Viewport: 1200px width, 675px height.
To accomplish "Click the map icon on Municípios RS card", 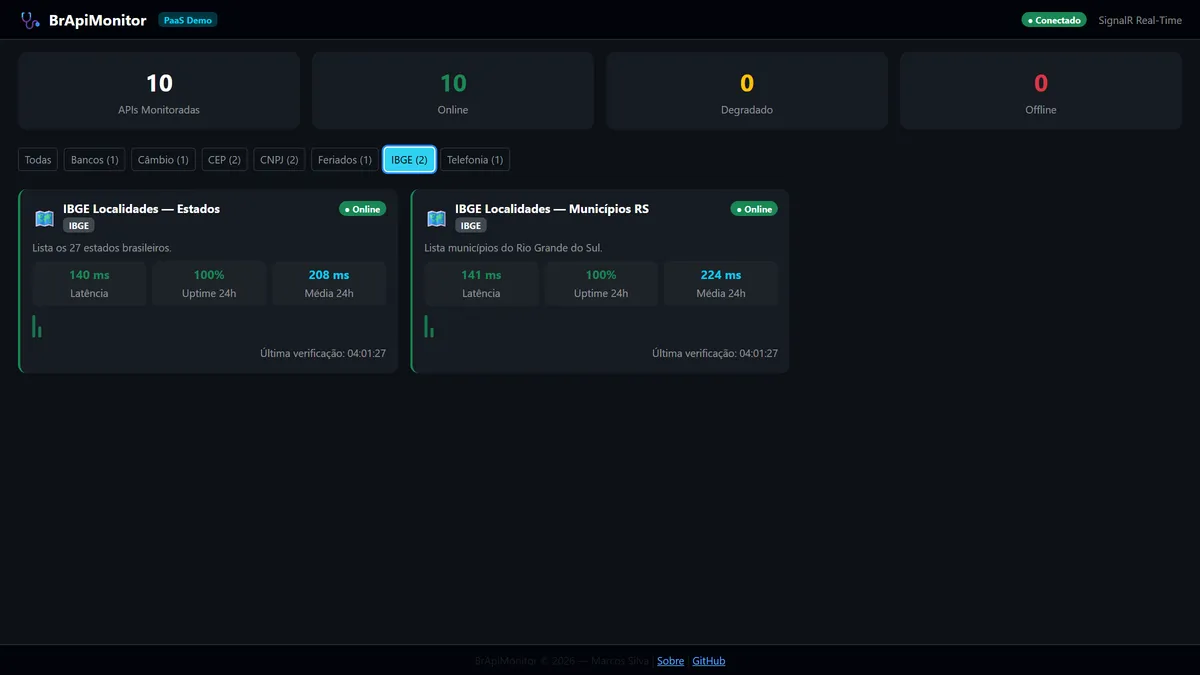I will coord(436,218).
